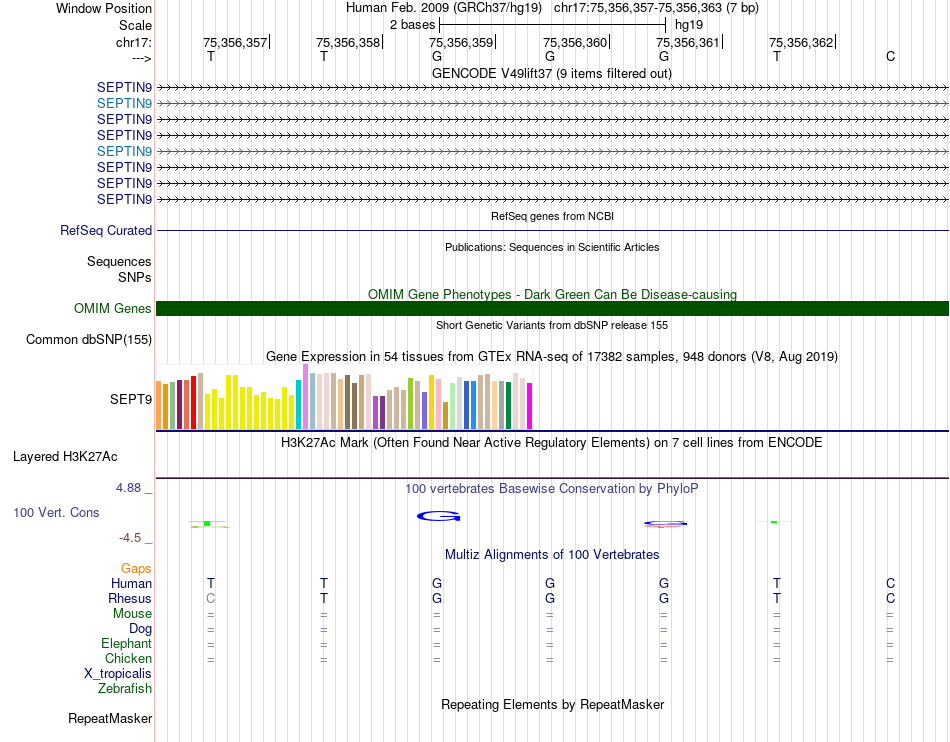This screenshot has width=950, height=742.
Task: Click the Dog alignment row label
Action: (x=140, y=629)
